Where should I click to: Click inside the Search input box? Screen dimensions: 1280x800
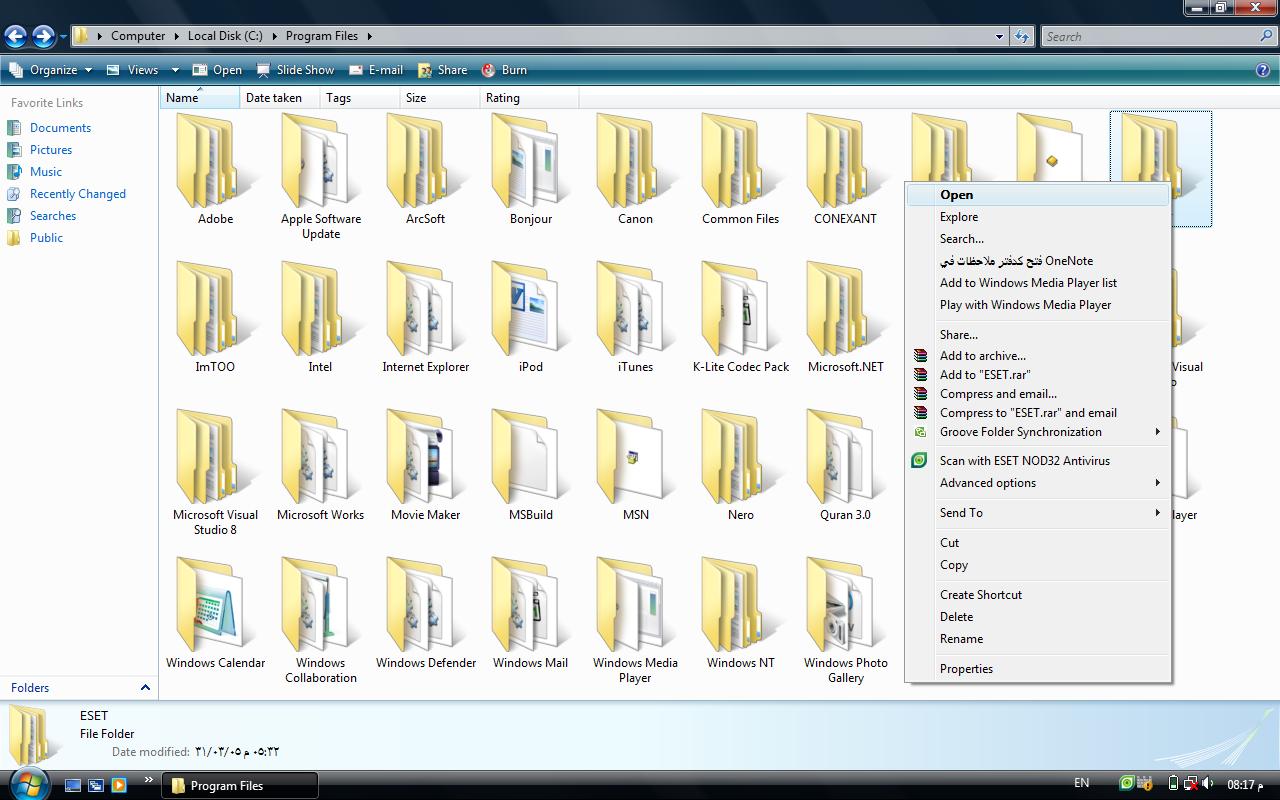pyautogui.click(x=1150, y=37)
